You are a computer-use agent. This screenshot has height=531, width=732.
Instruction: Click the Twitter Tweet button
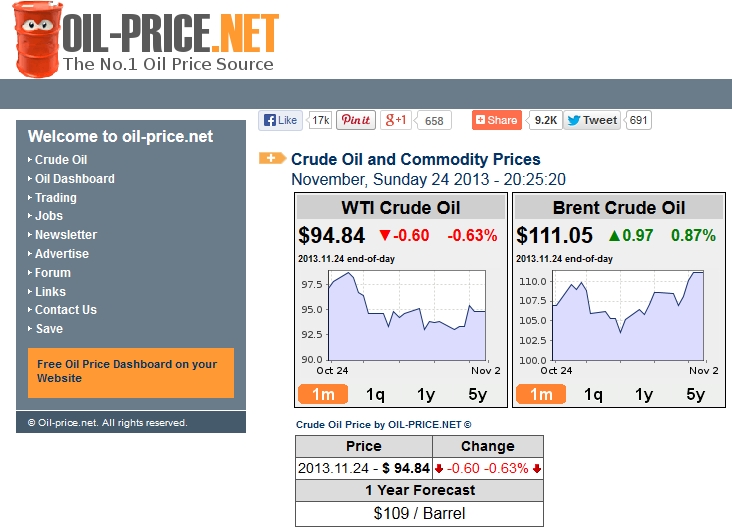[x=592, y=120]
